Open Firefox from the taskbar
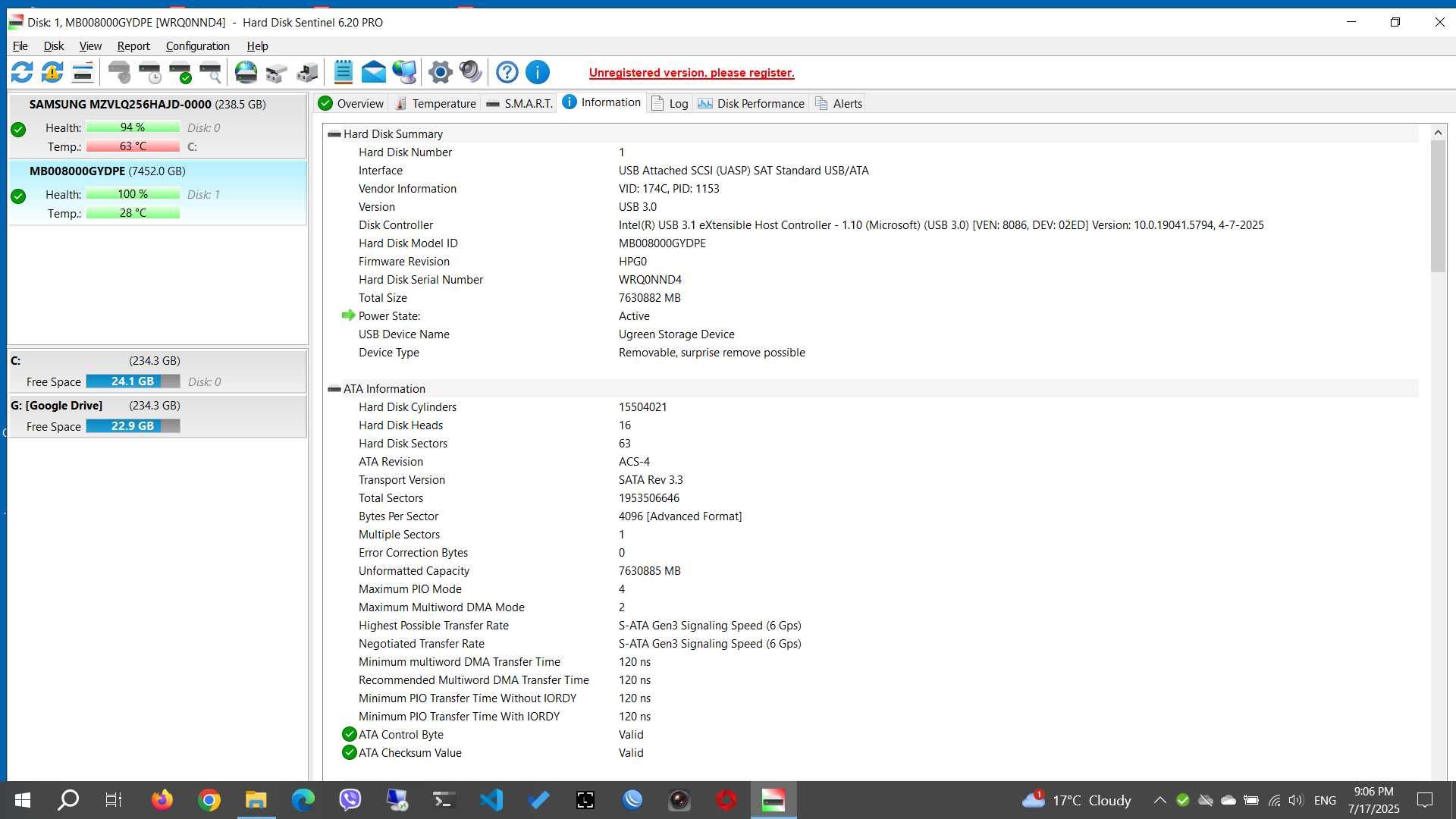Viewport: 1456px width, 819px height. click(x=162, y=800)
